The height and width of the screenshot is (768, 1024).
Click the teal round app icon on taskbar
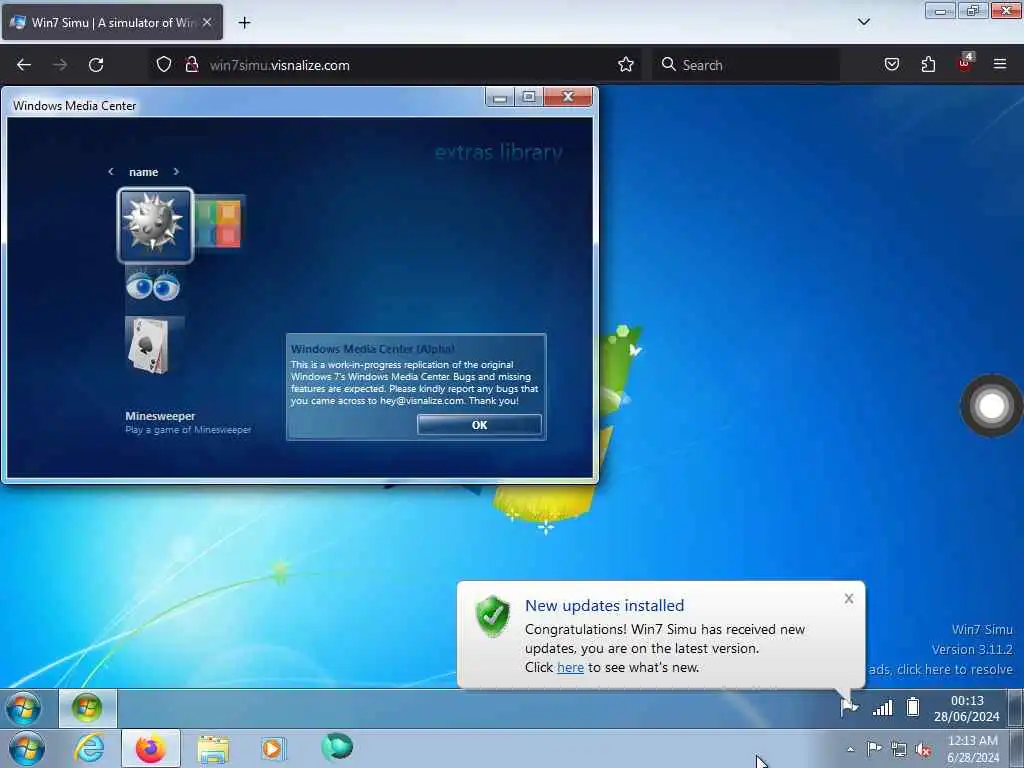click(337, 747)
